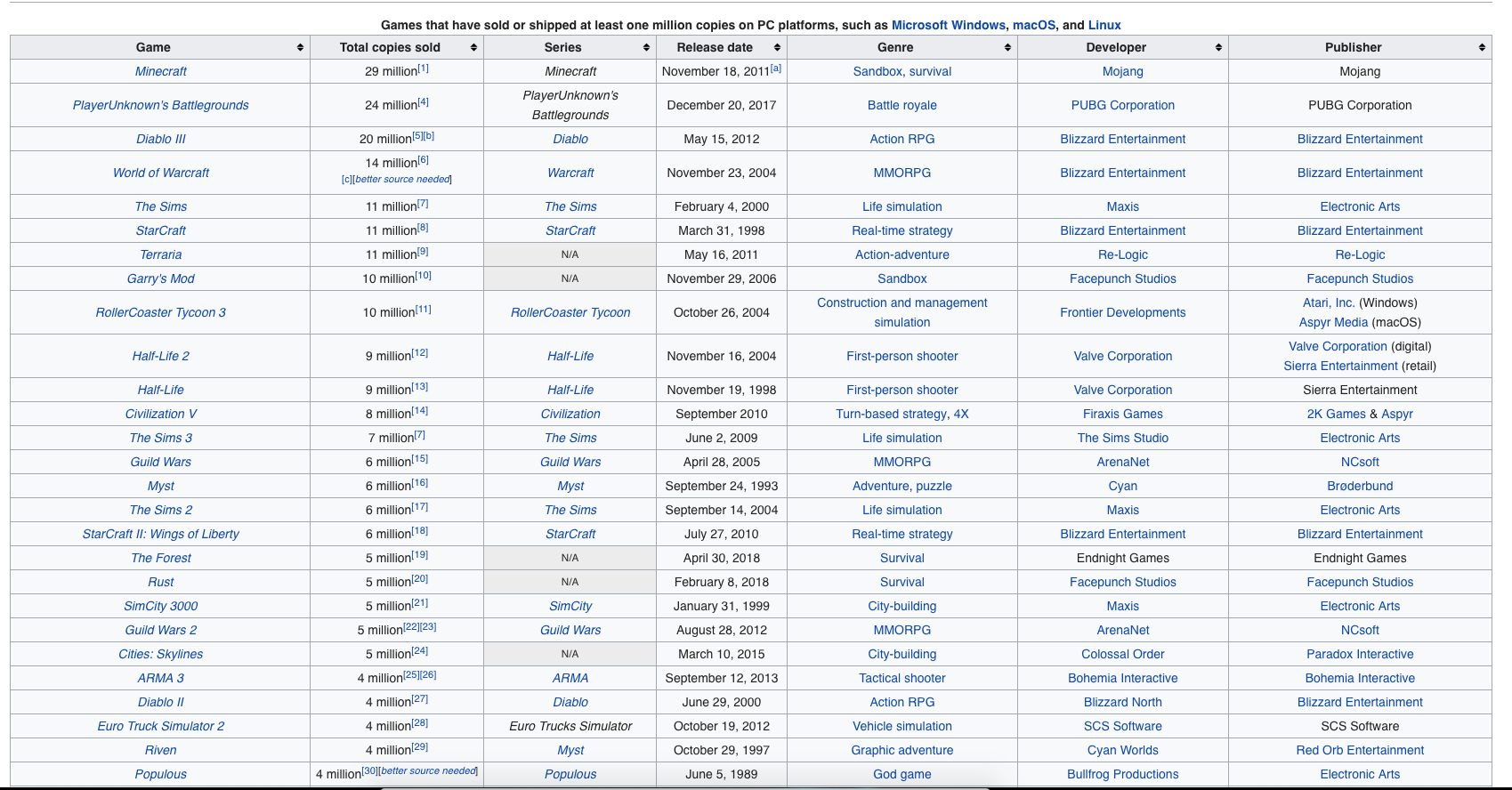Open the Battle royale genre link
The width and height of the screenshot is (1512, 790).
pos(902,105)
